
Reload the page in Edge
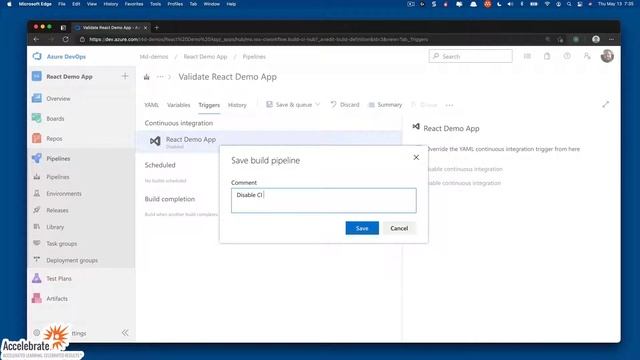click(x=66, y=40)
